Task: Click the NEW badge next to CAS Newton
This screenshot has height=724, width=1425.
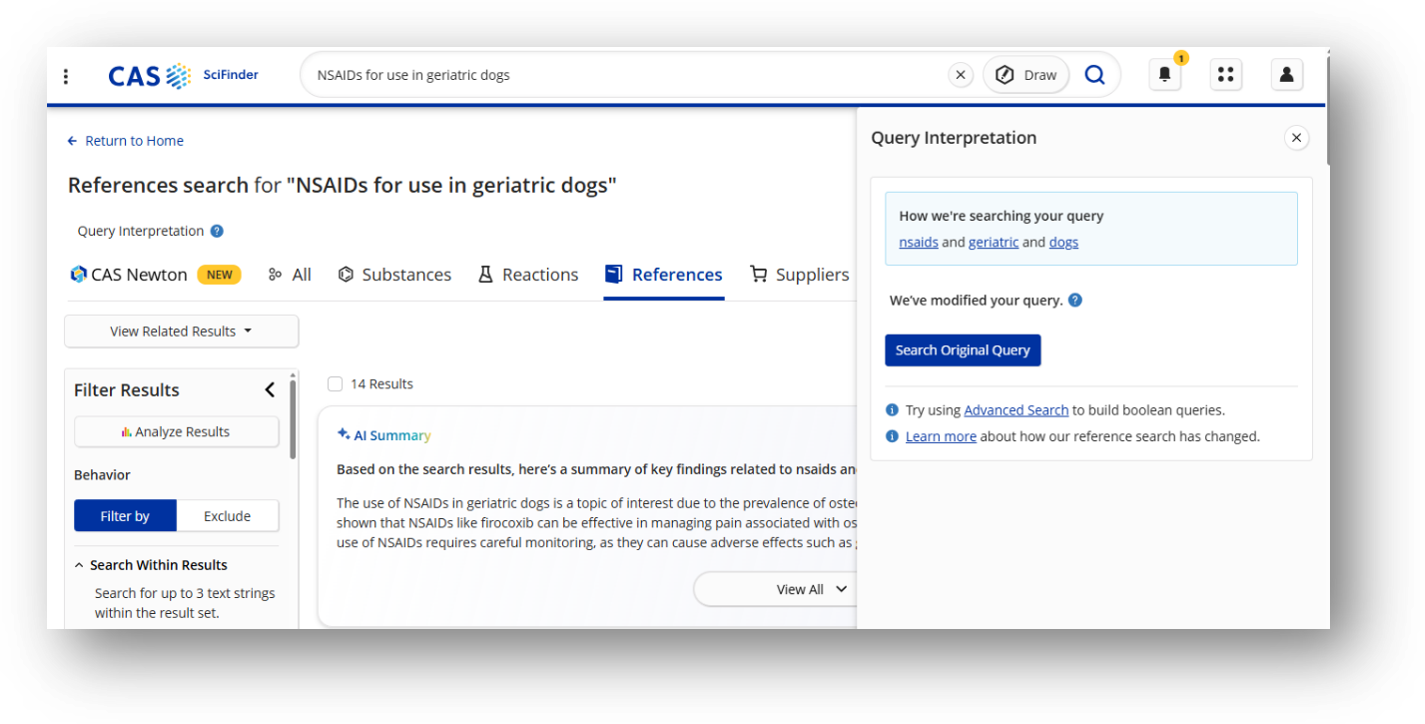Action: [219, 275]
